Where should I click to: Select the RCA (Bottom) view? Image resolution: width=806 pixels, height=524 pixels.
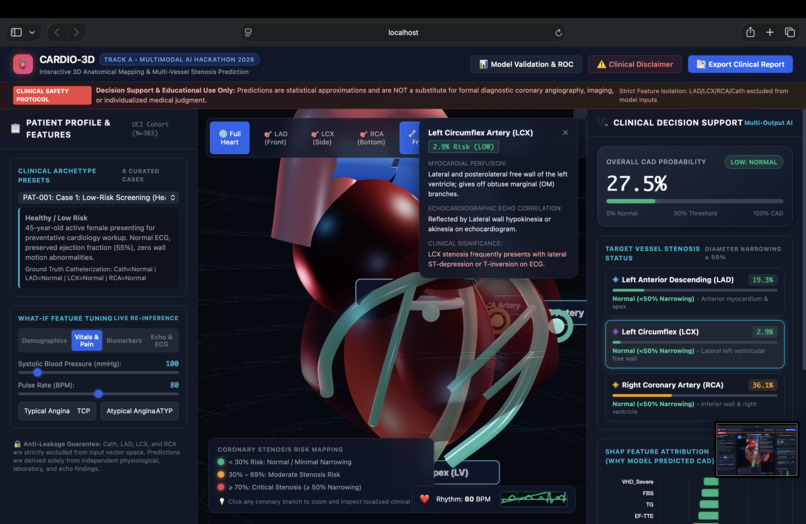pos(371,138)
